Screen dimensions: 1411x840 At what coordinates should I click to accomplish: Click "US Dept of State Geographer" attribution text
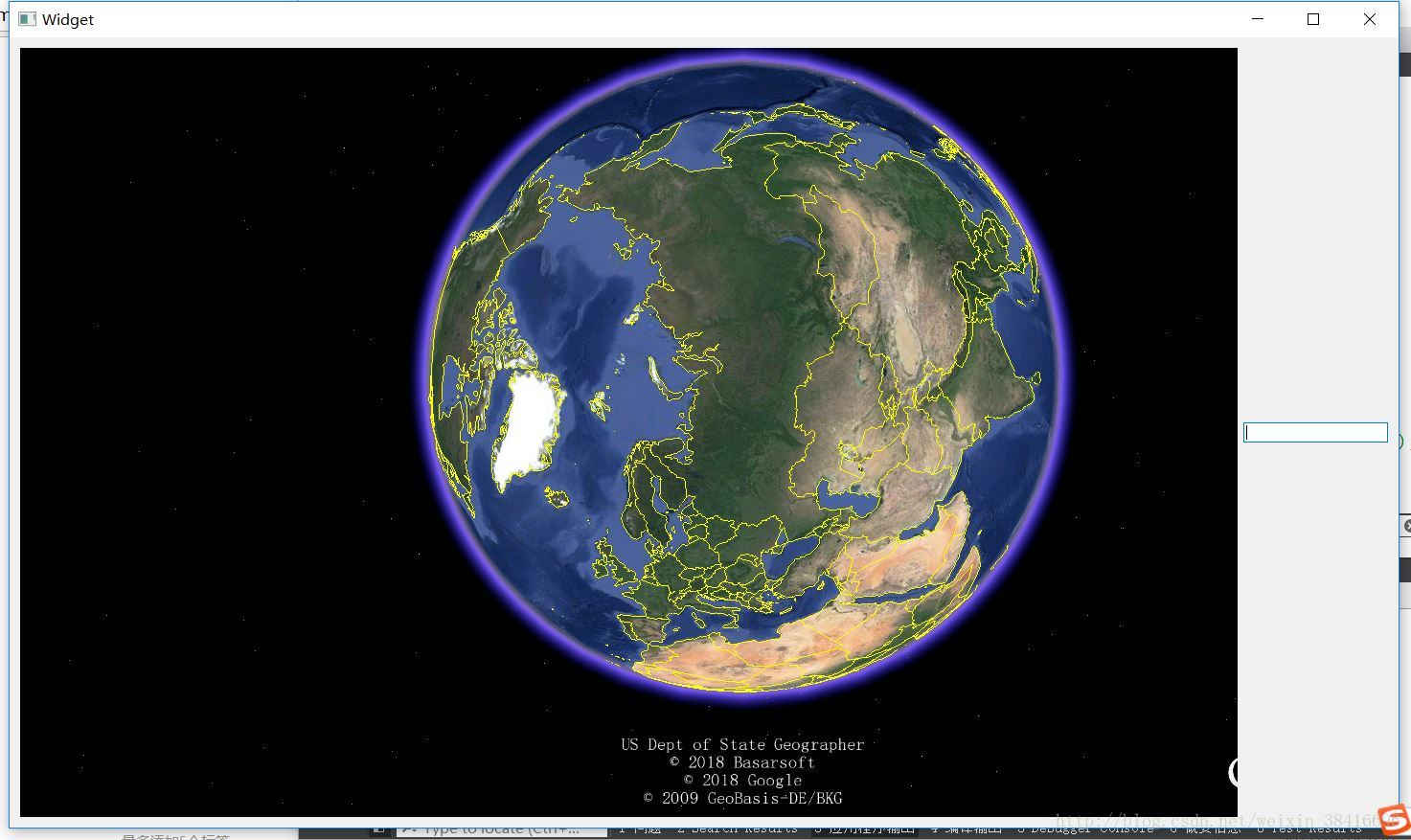point(742,744)
